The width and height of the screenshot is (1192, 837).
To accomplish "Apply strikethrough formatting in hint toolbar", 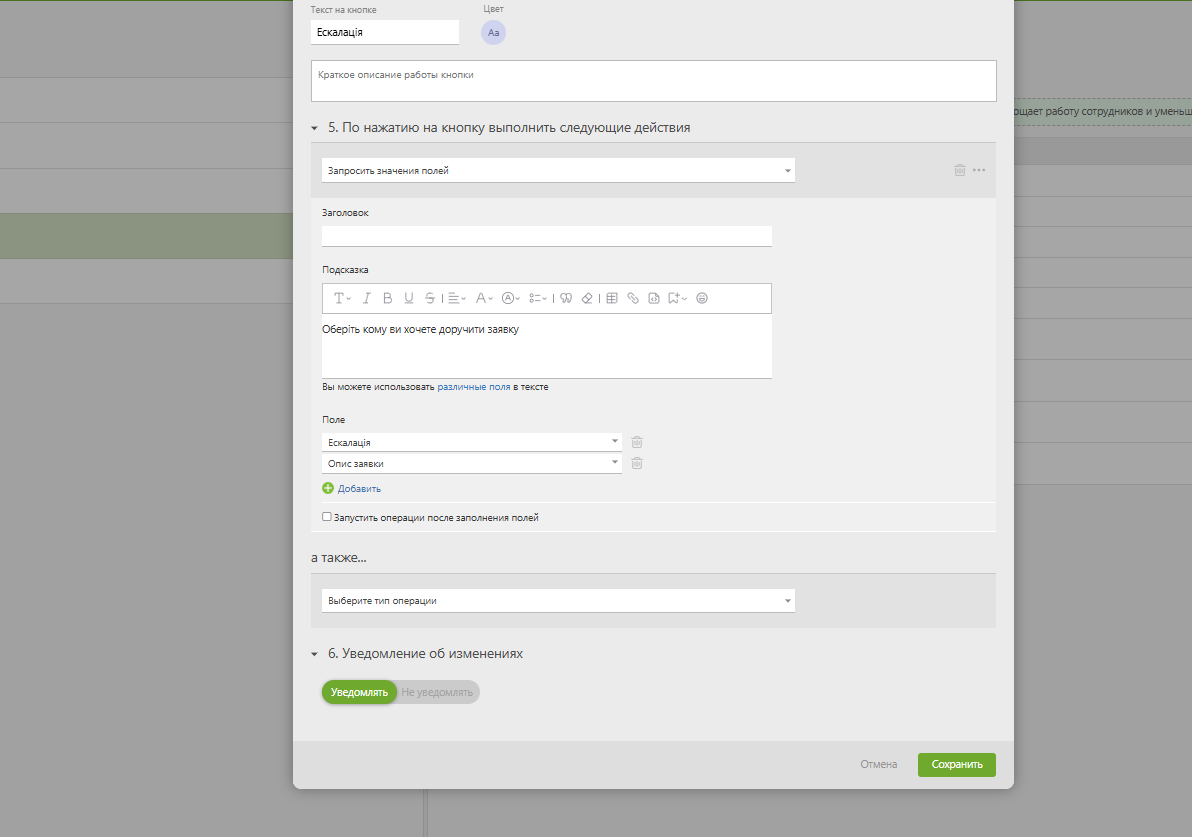I will pyautogui.click(x=429, y=298).
